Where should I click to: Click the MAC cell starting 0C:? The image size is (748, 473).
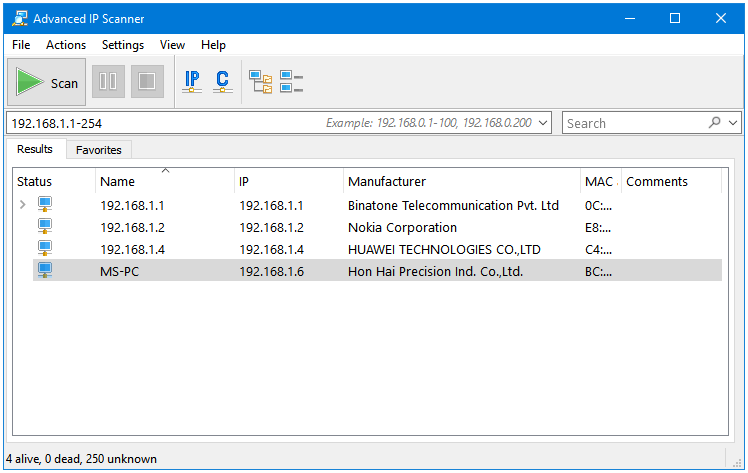[598, 206]
